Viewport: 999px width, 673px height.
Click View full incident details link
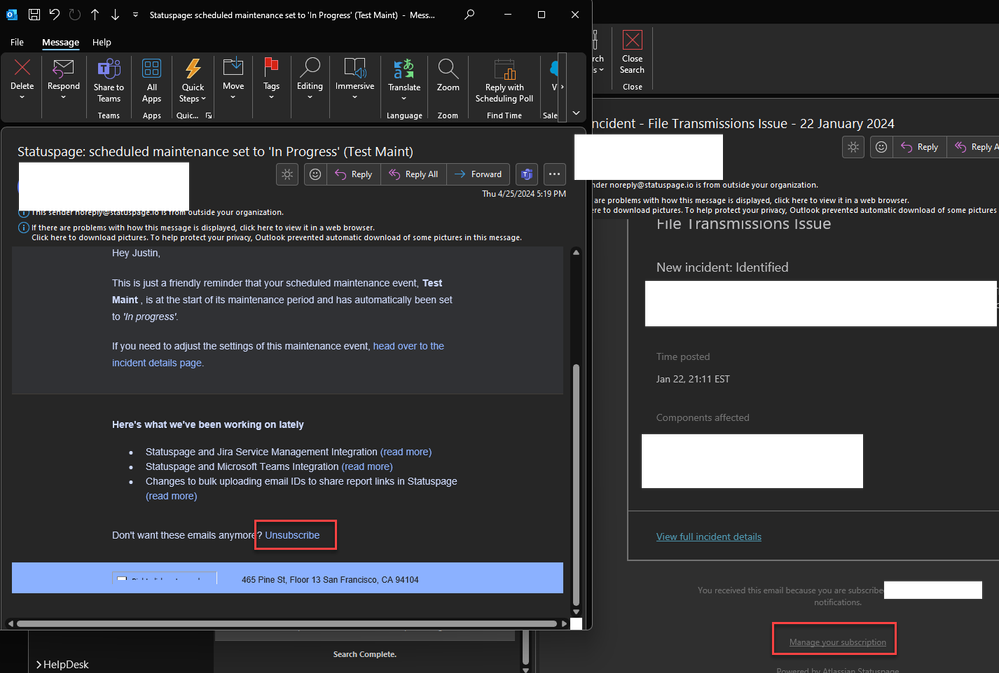click(x=708, y=537)
